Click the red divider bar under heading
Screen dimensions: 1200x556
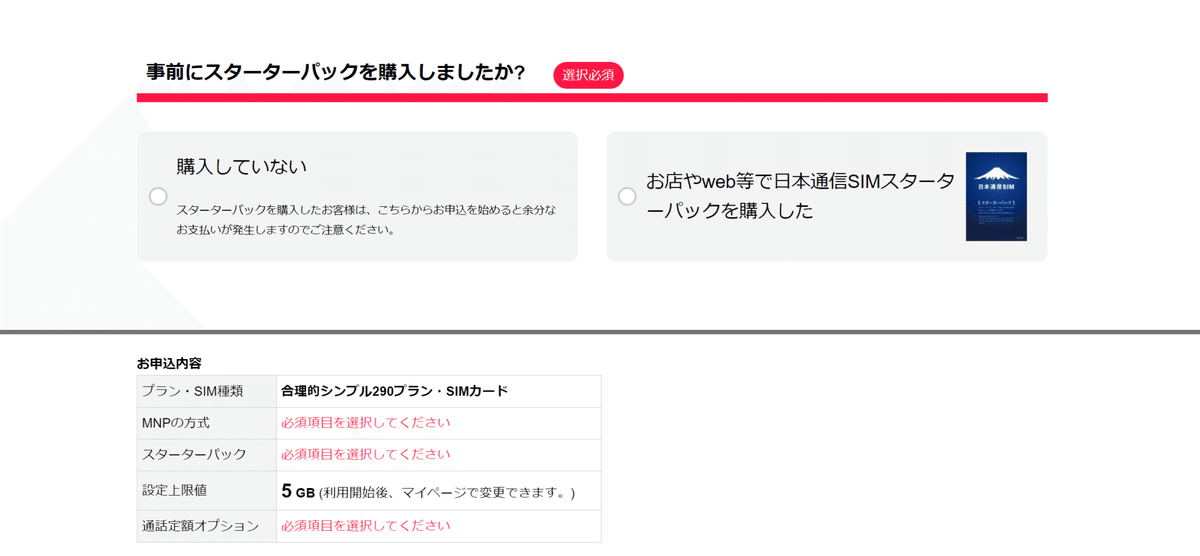(592, 98)
